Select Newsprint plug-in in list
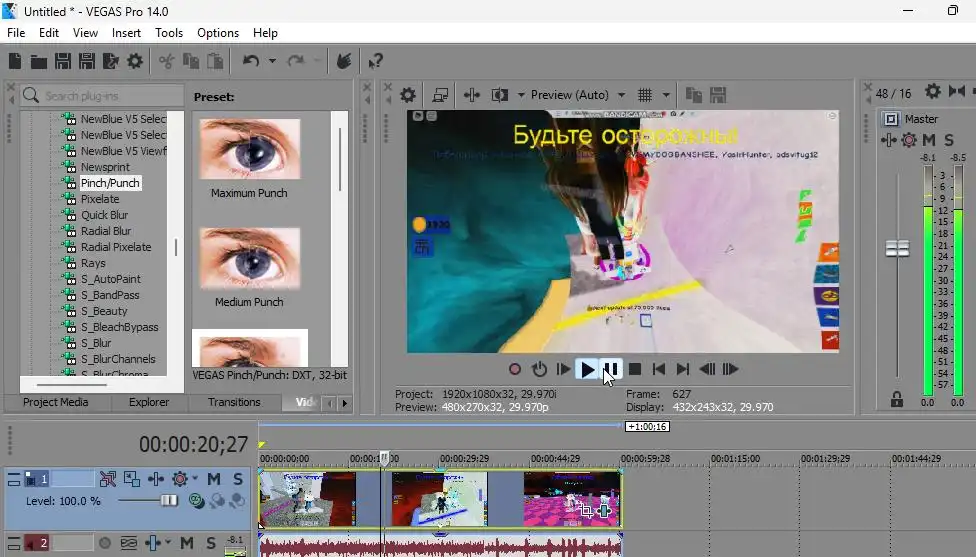Screen dimensions: 976x557 (105, 167)
